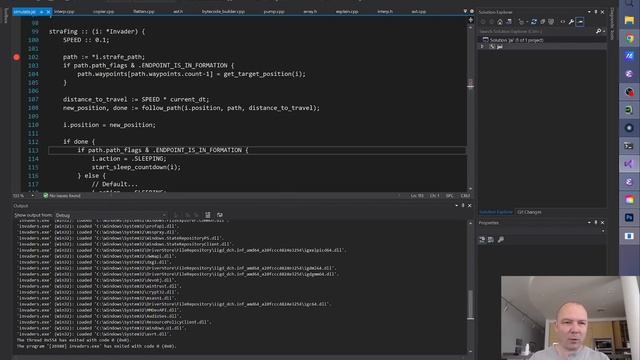Image resolution: width=640 pixels, height=360 pixels.
Task: Toggle Show All Files icon in Solution Explorer
Action: coord(551,22)
